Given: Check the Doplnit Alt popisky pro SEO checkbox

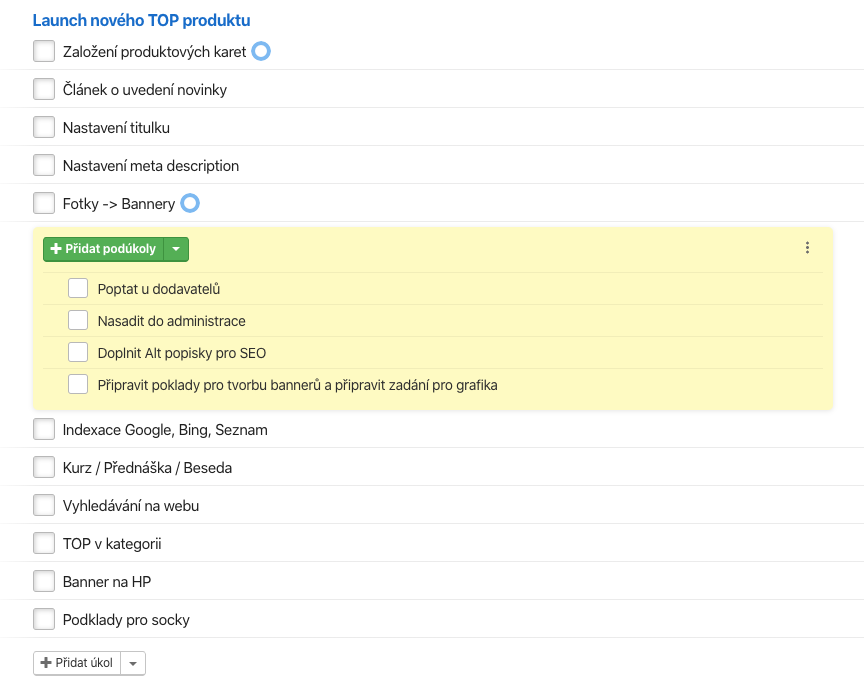Looking at the screenshot, I should click(78, 352).
